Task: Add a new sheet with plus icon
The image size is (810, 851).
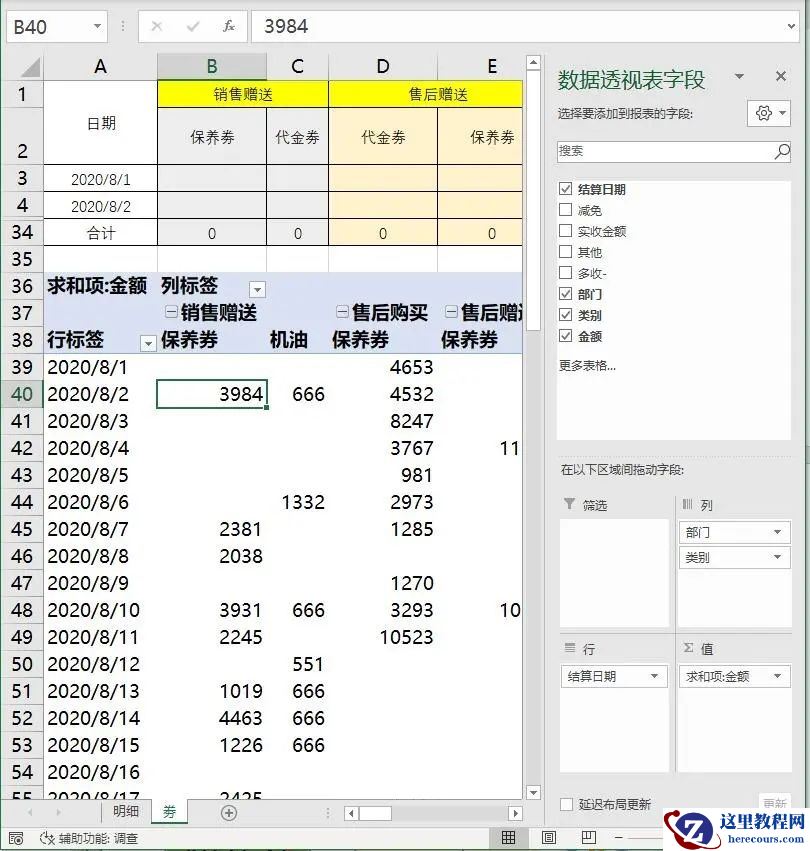Action: [229, 812]
